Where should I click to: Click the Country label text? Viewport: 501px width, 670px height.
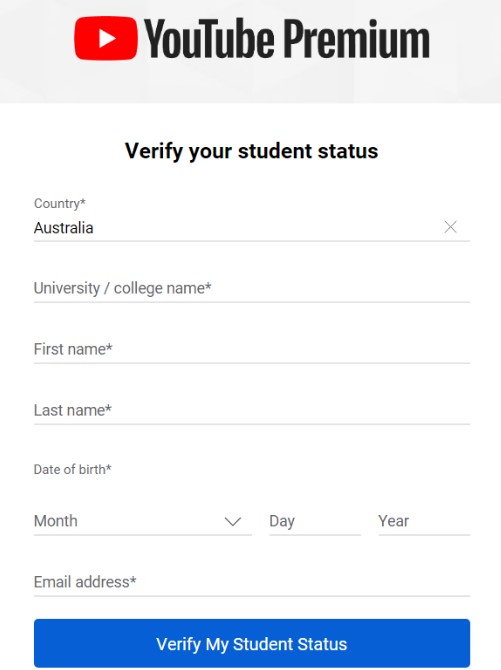pos(59,203)
